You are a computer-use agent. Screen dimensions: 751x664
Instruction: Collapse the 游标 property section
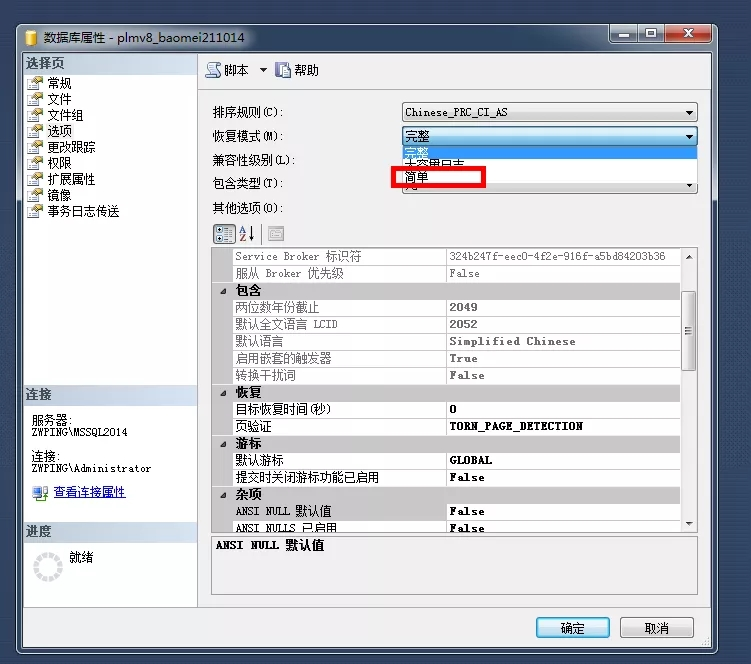[x=223, y=444]
